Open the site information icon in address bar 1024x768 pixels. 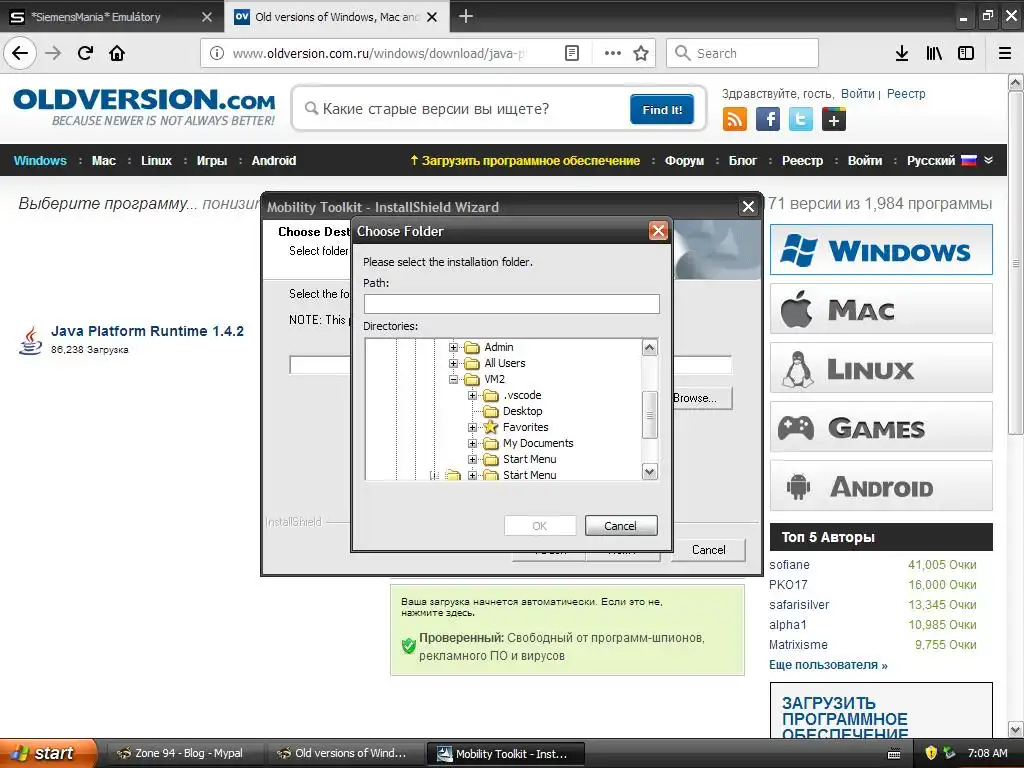tap(217, 54)
